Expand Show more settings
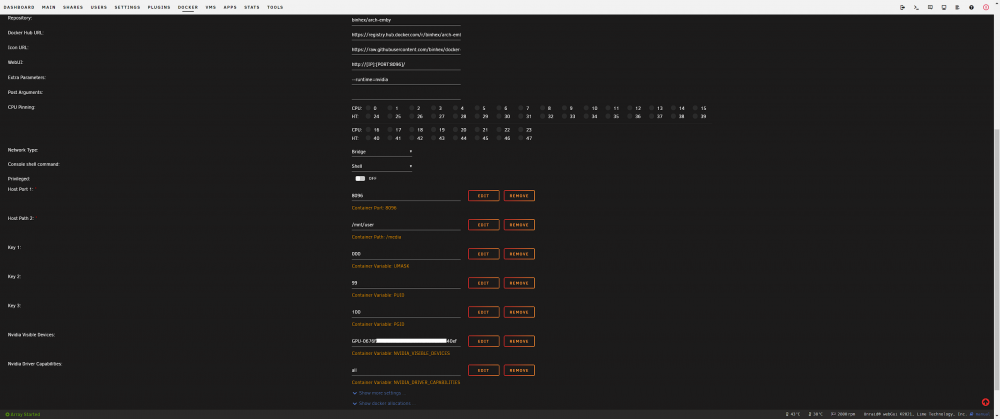 (379, 393)
